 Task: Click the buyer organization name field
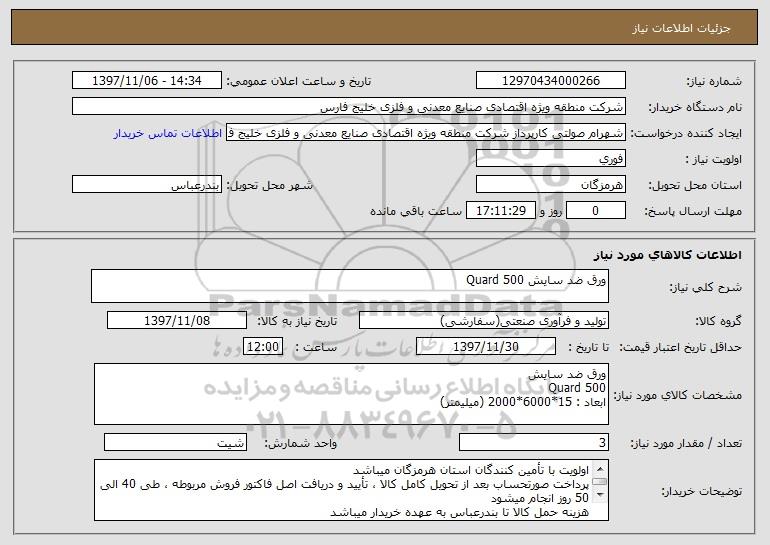(349, 107)
